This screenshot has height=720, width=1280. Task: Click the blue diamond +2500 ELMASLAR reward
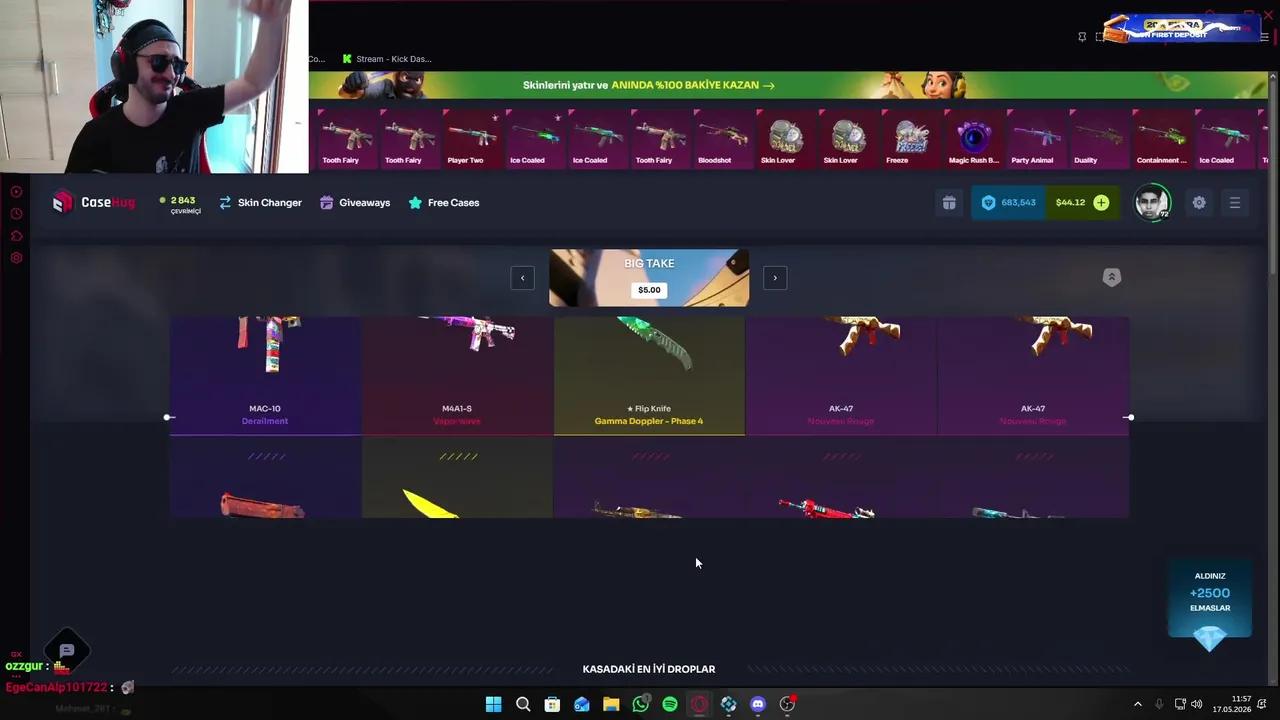(1210, 606)
